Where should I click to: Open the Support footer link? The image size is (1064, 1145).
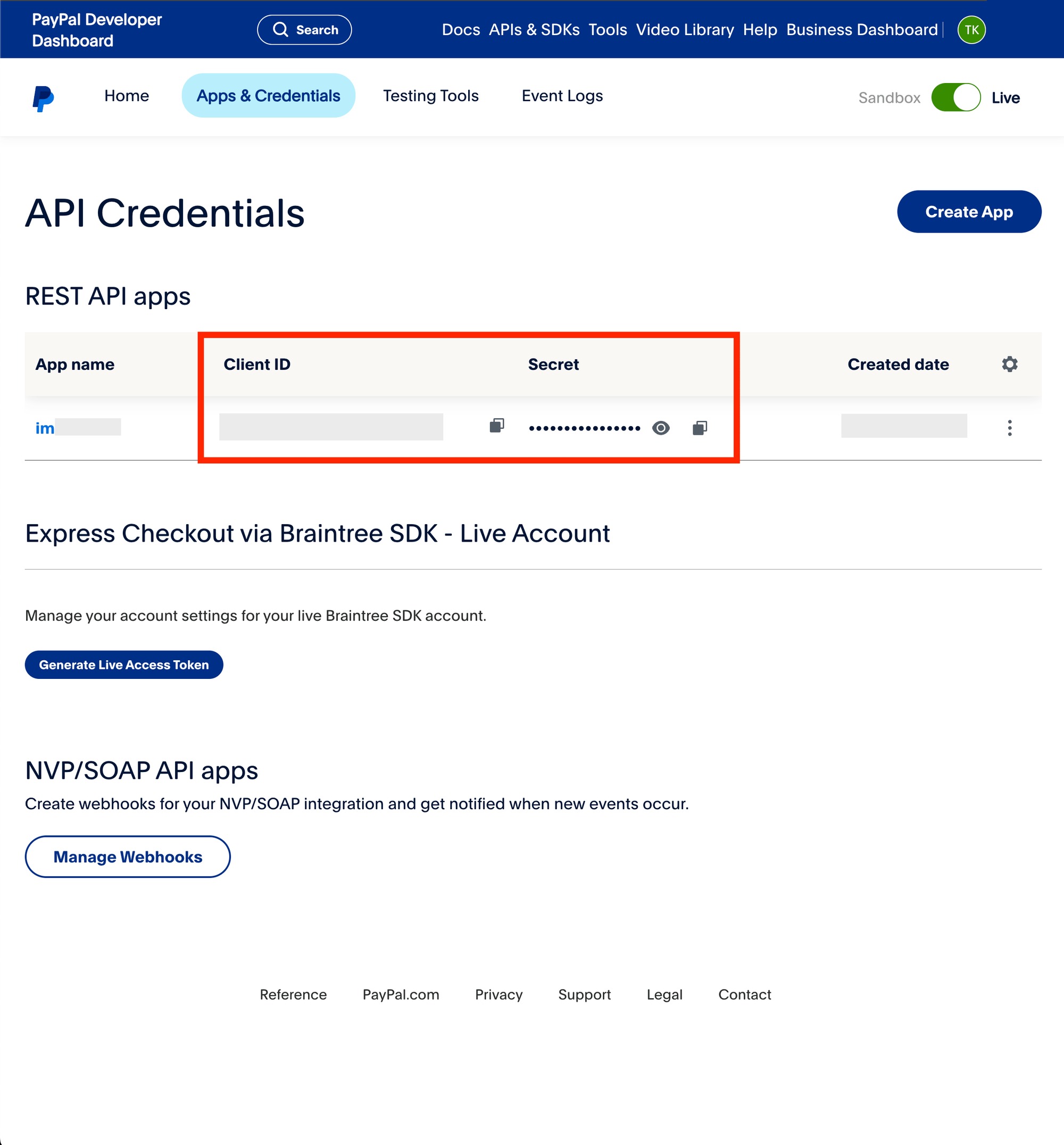pyautogui.click(x=584, y=994)
